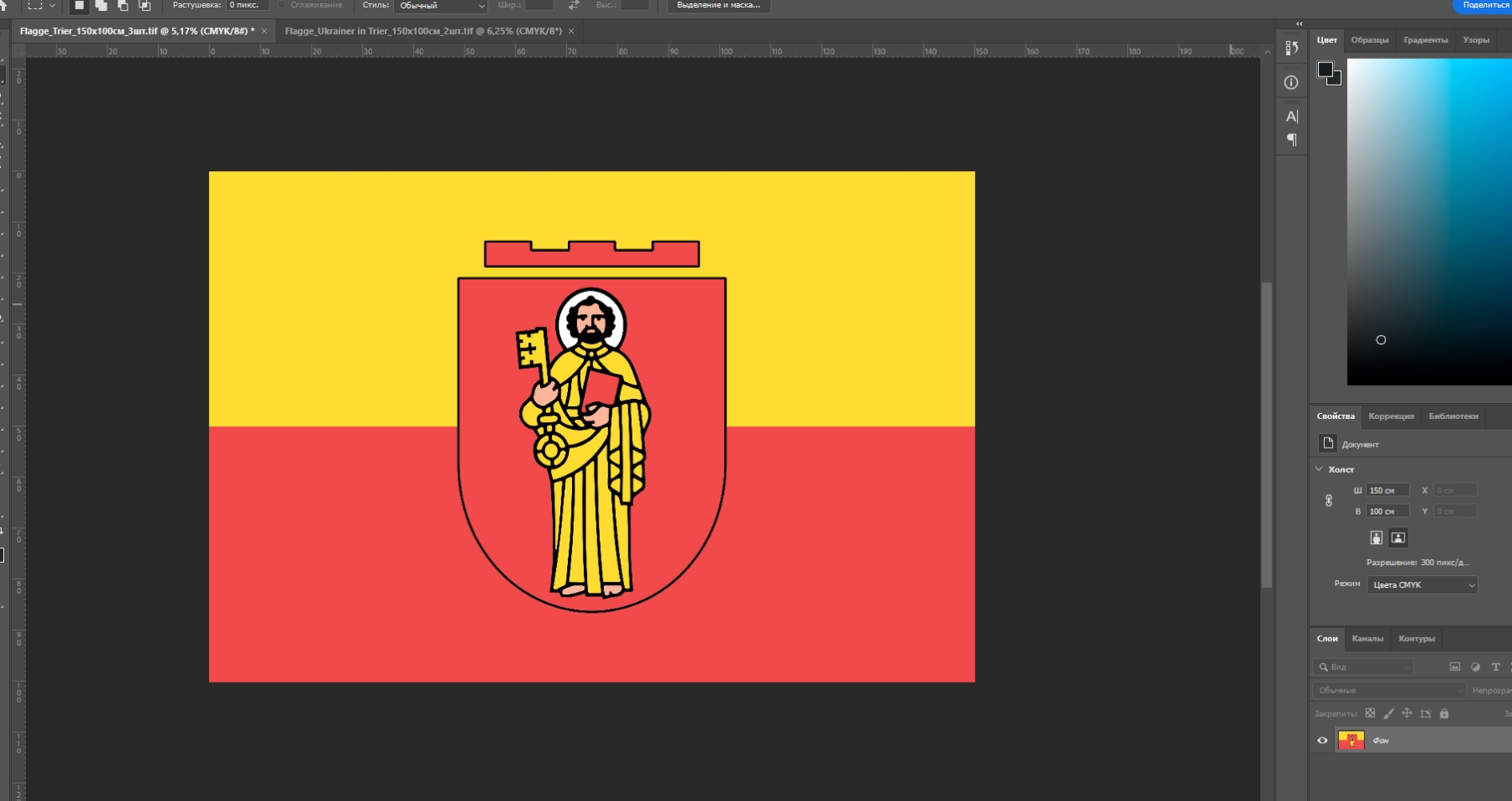Click the background color swatch
1512x801 pixels.
1336,81
